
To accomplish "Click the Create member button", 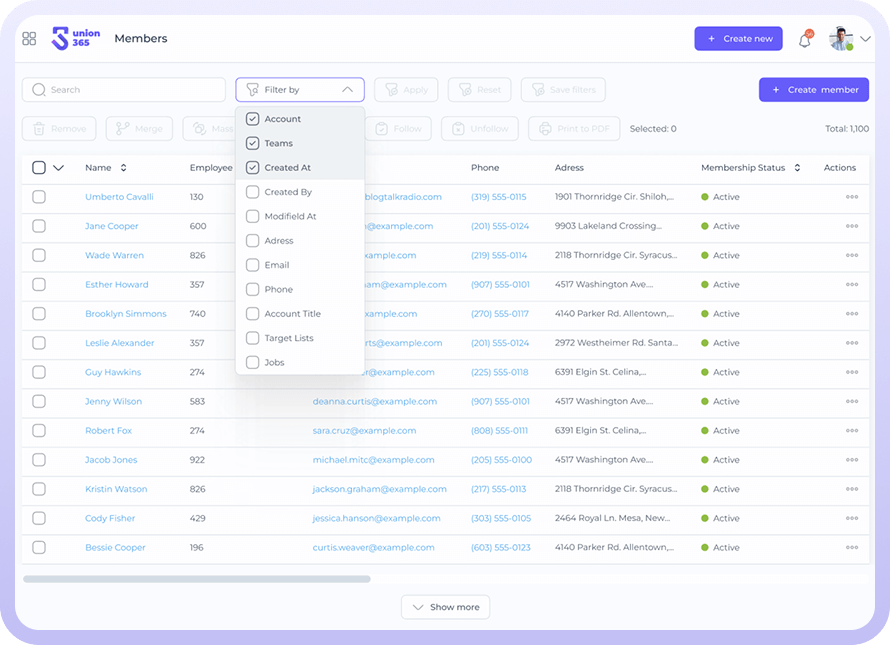I will (x=813, y=90).
